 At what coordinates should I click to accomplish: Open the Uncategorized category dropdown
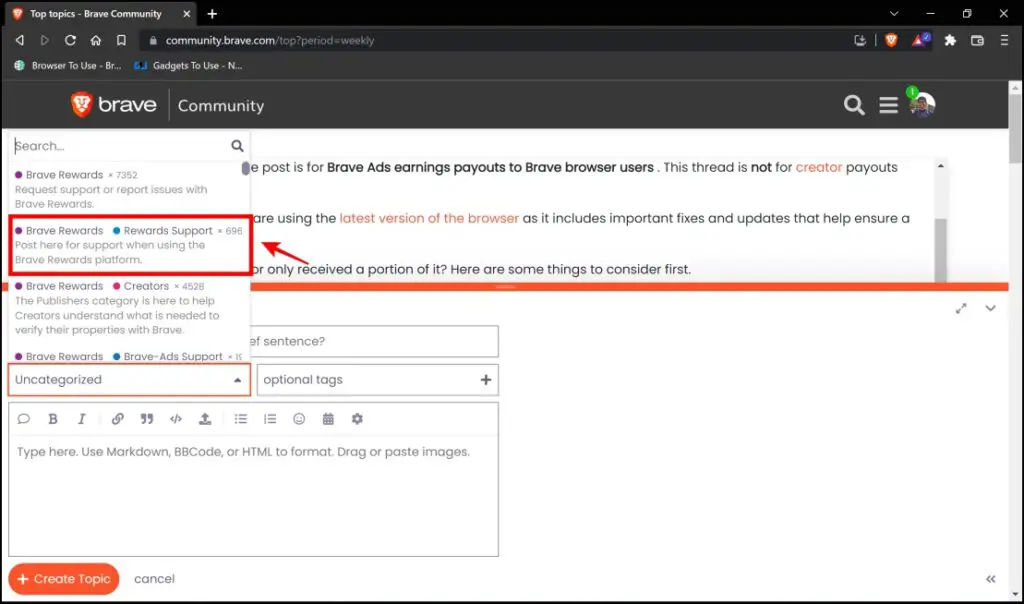[x=129, y=379]
